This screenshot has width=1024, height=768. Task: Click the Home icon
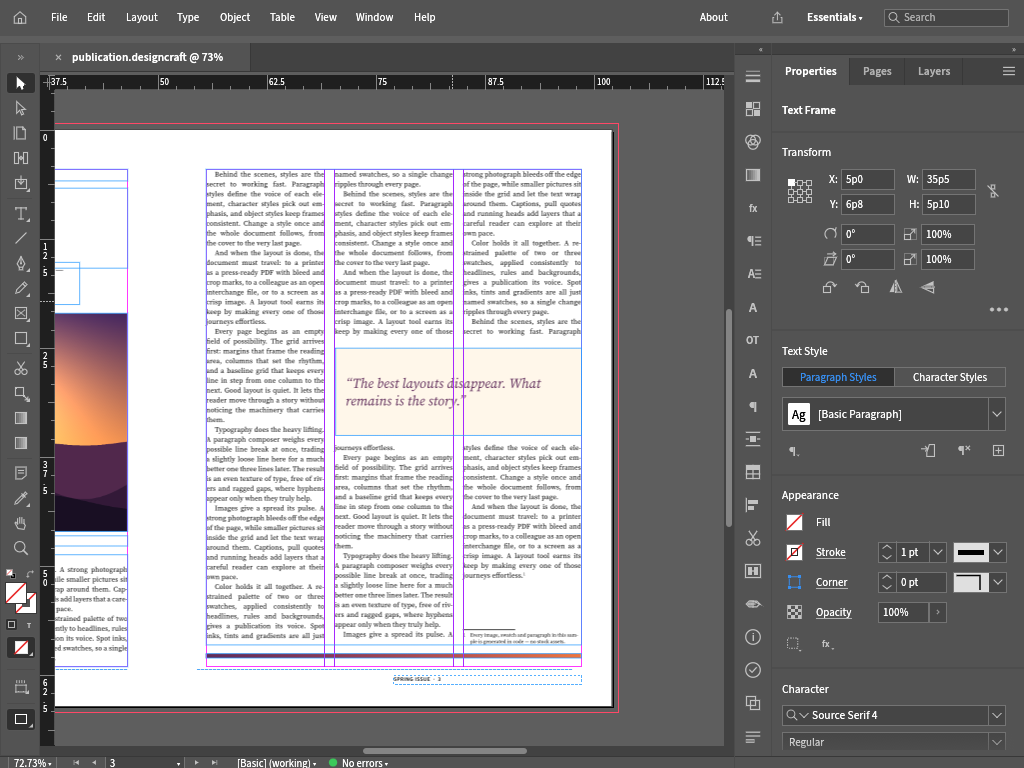tap(20, 18)
